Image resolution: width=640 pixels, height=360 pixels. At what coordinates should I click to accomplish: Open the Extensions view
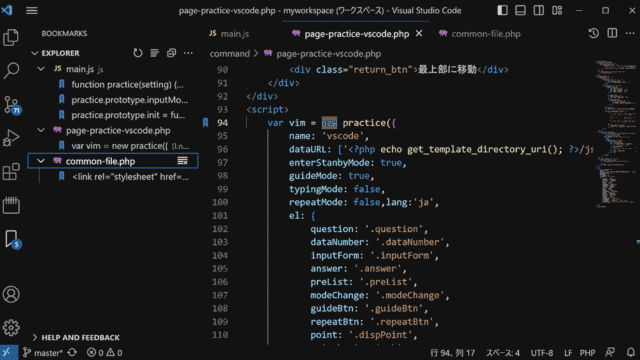point(11,171)
